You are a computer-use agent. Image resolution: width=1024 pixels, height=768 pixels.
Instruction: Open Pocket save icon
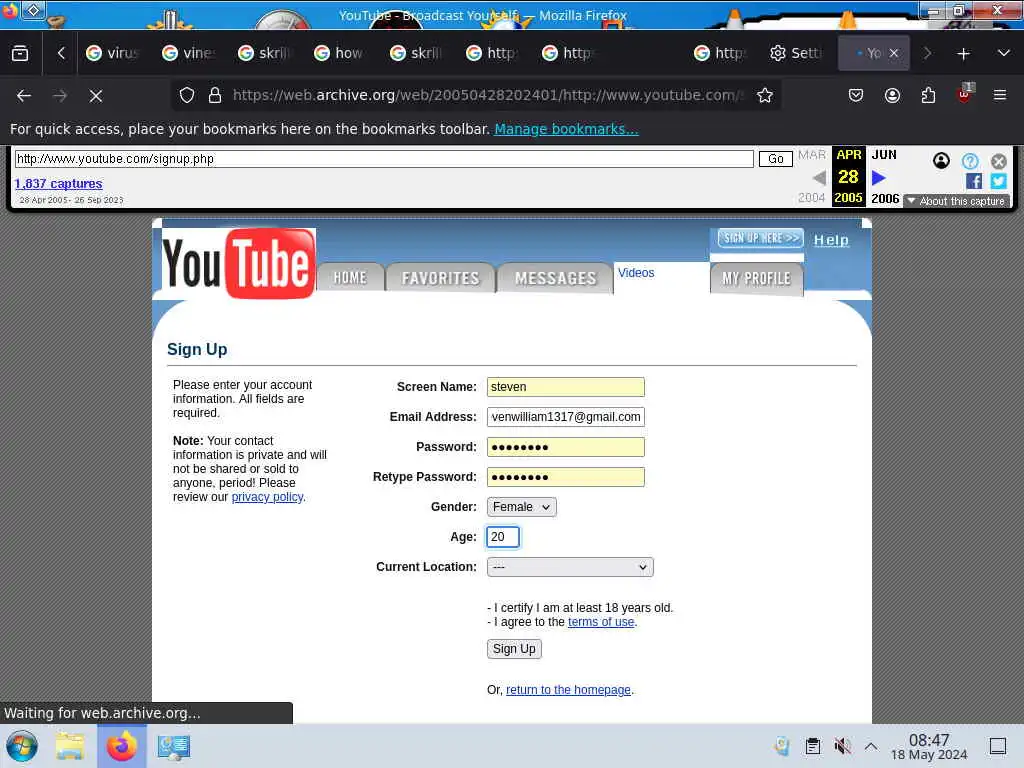(856, 95)
